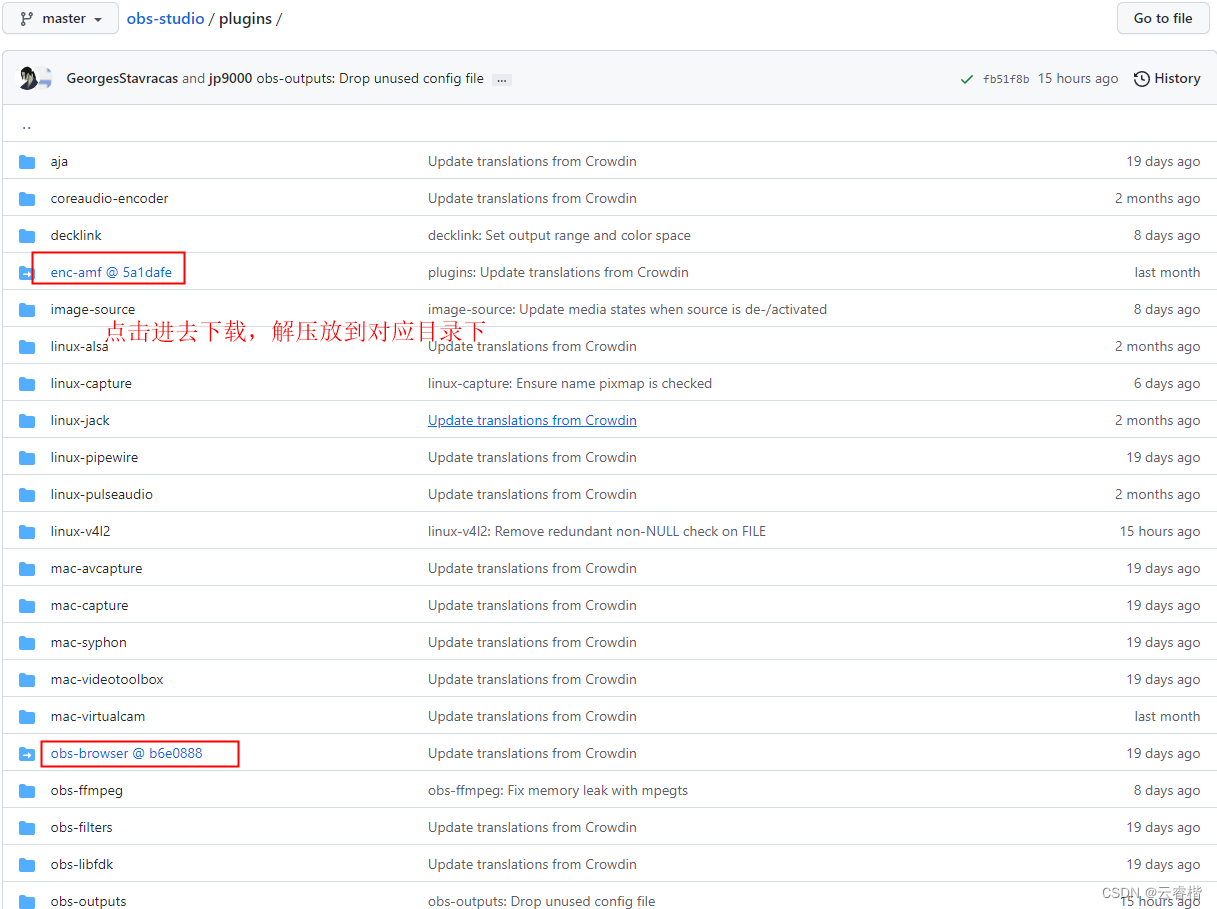Open the linux-capture folder
The height and width of the screenshot is (909, 1217).
pyautogui.click(x=91, y=384)
